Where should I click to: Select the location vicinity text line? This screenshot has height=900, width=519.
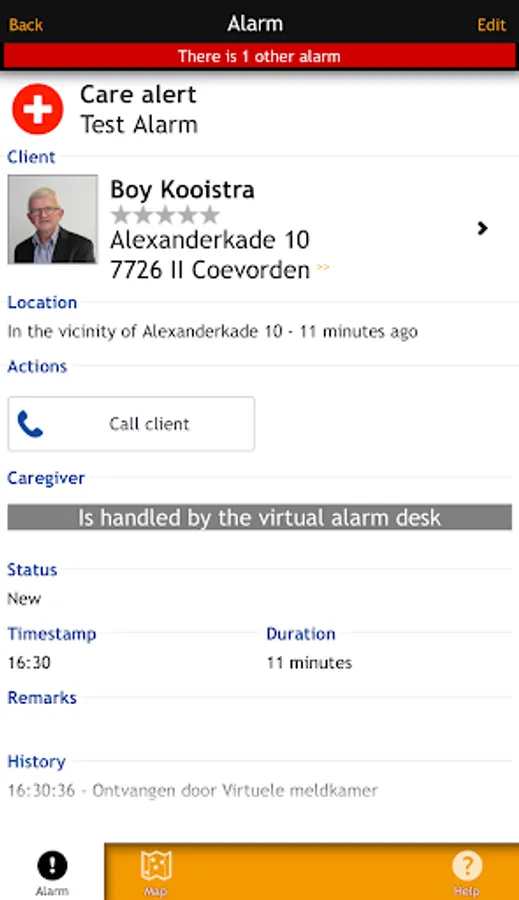(212, 332)
